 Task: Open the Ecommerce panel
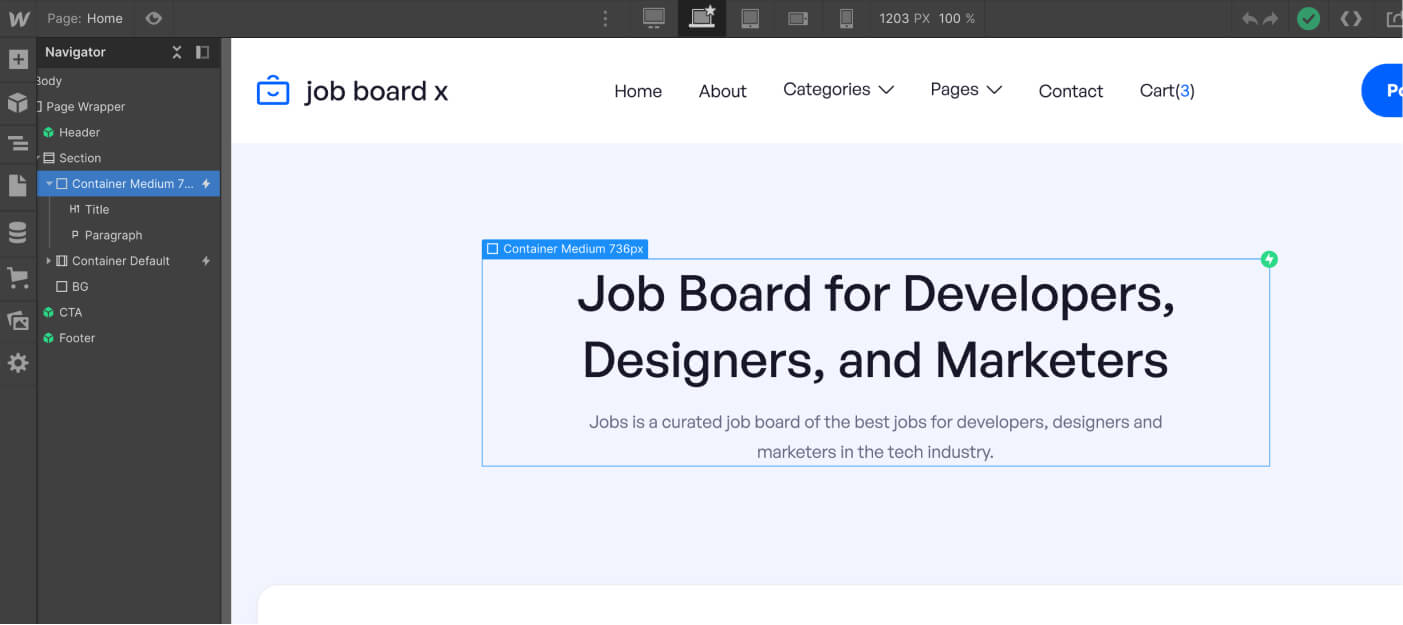point(18,278)
